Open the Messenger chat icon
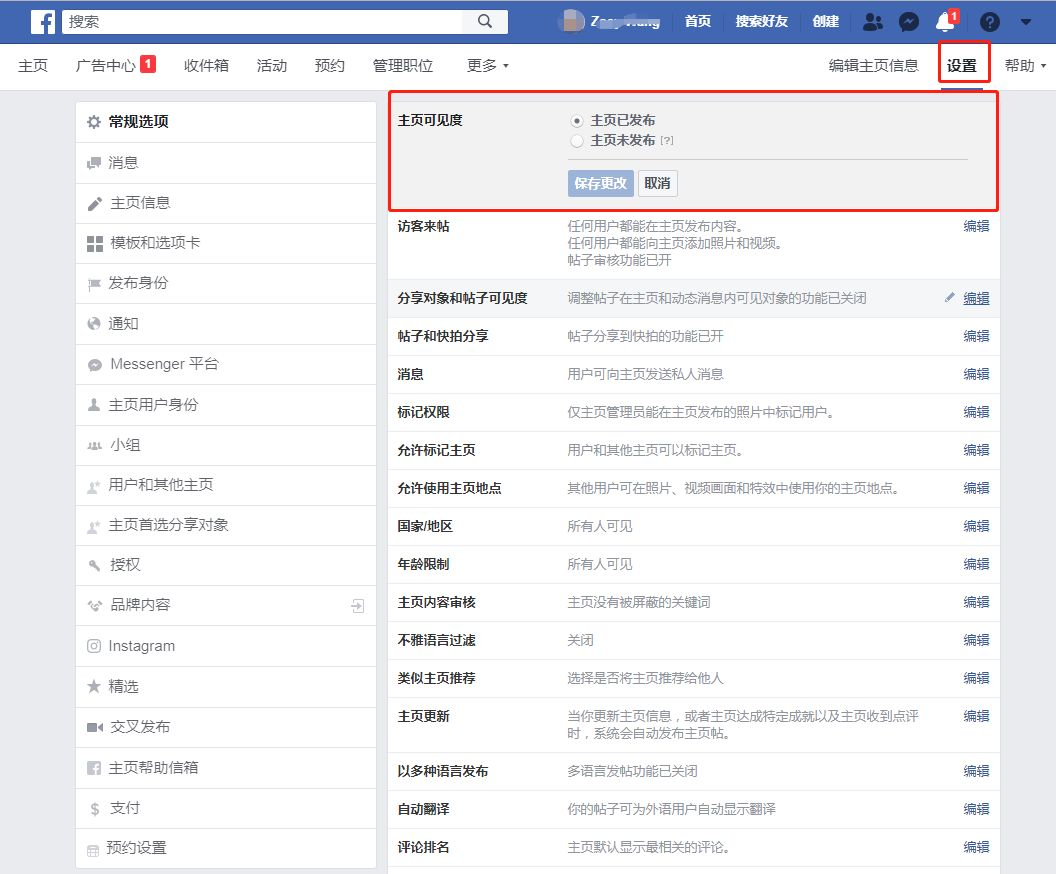This screenshot has width=1056, height=874. [909, 22]
